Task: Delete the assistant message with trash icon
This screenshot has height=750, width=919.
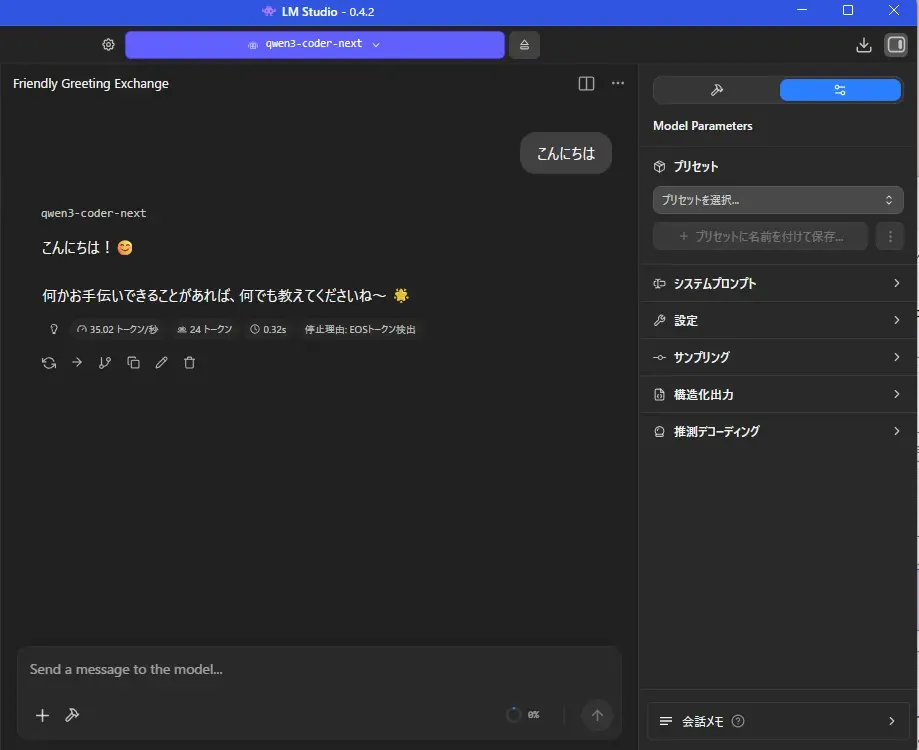Action: pos(189,363)
